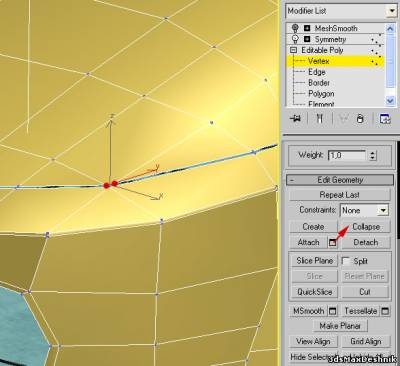400x366 pixels.
Task: Click Remove Modifier trash icon
Action: (x=360, y=119)
